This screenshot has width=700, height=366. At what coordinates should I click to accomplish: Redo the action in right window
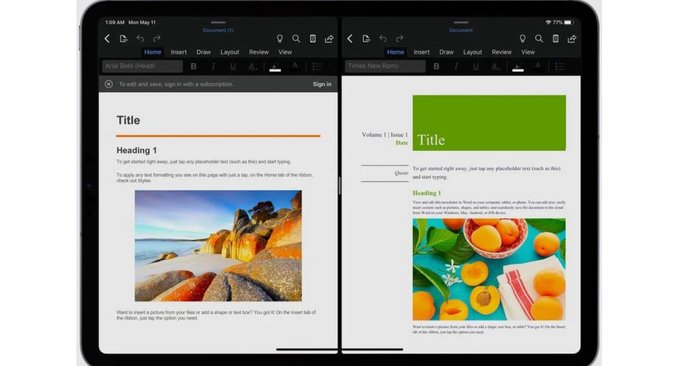click(400, 39)
